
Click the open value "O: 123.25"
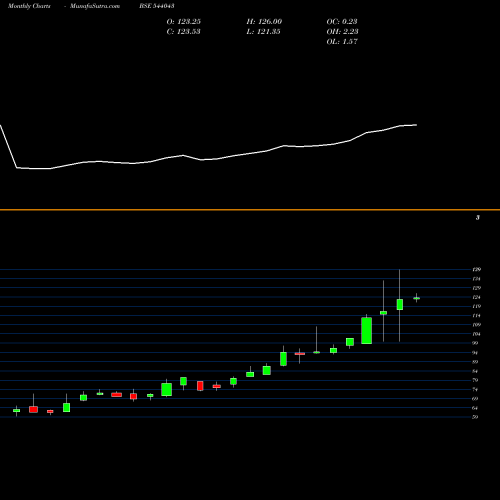coord(184,22)
